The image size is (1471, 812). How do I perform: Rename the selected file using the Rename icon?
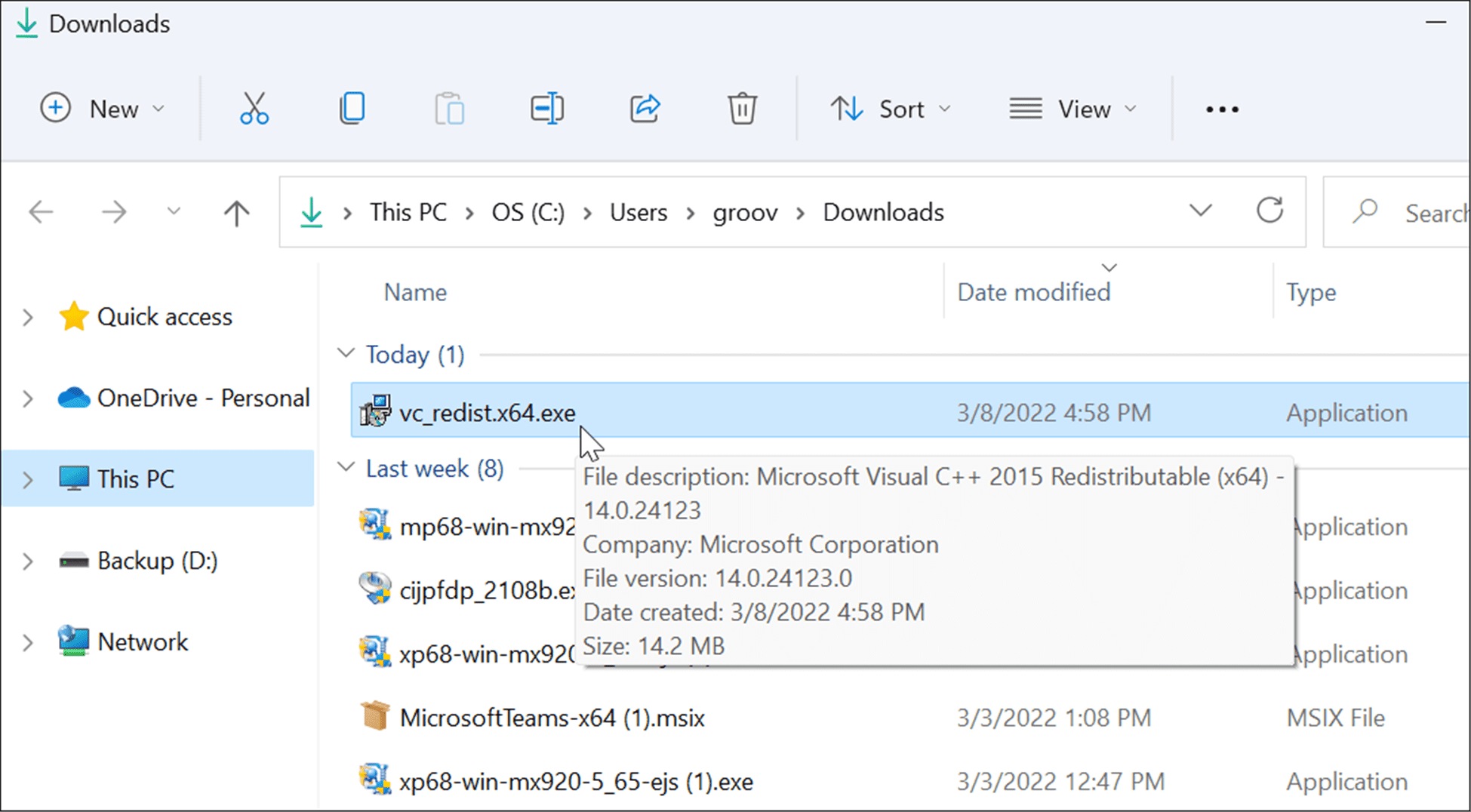tap(546, 108)
